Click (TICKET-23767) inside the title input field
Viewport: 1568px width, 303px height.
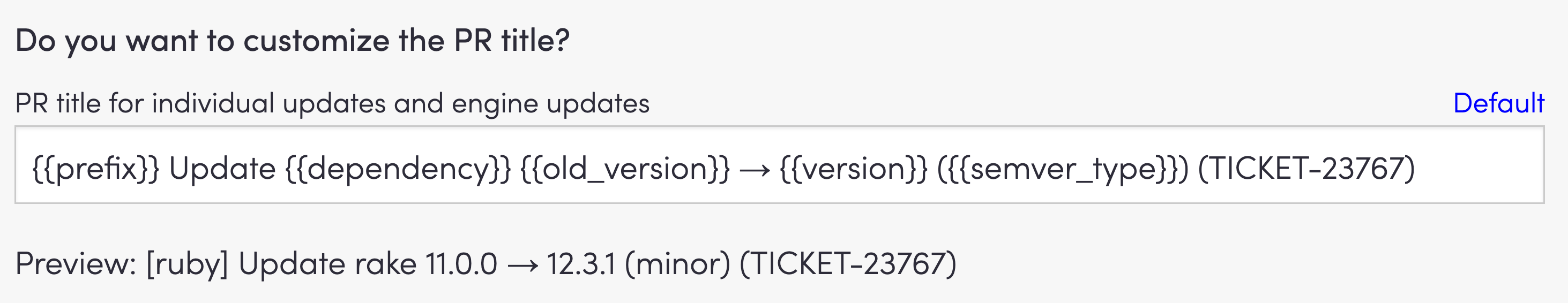click(x=1305, y=169)
